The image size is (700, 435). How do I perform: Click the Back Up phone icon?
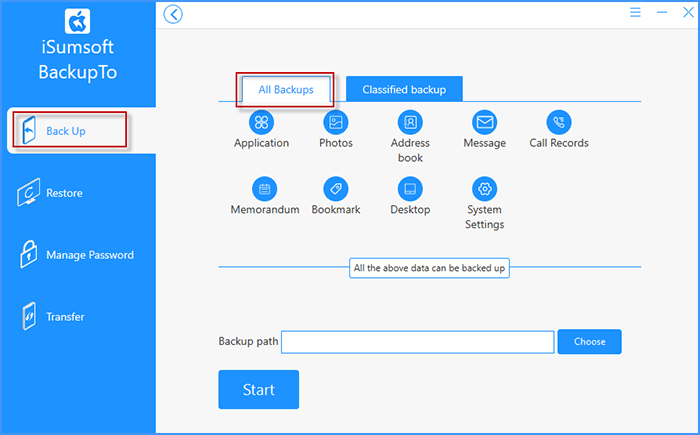pyautogui.click(x=29, y=130)
